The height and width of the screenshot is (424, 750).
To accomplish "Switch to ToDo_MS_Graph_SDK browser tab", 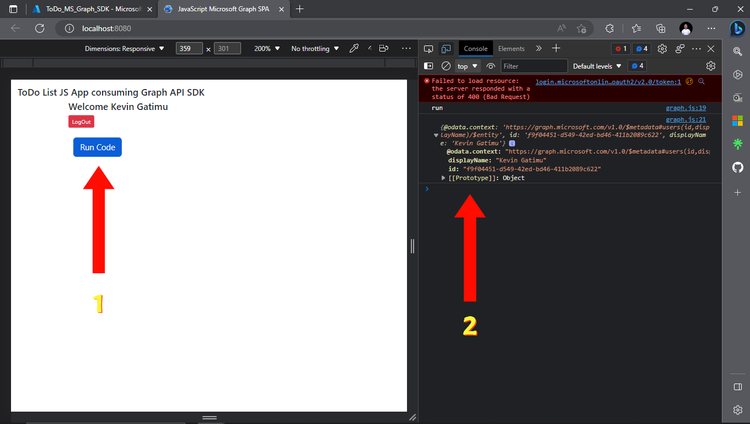I will [93, 9].
